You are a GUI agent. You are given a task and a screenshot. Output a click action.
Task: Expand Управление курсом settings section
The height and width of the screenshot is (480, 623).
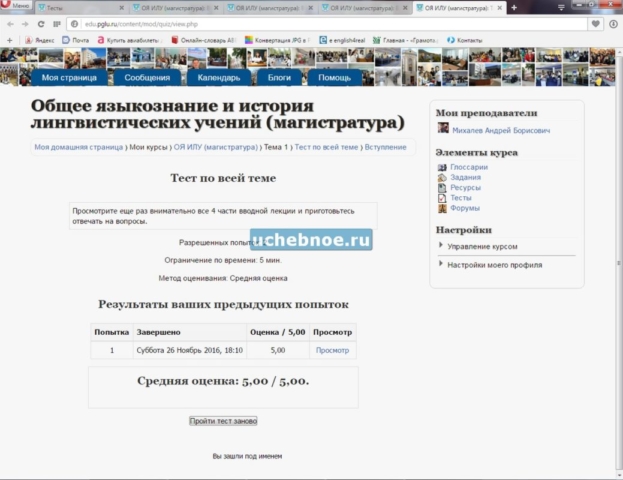pyautogui.click(x=482, y=245)
